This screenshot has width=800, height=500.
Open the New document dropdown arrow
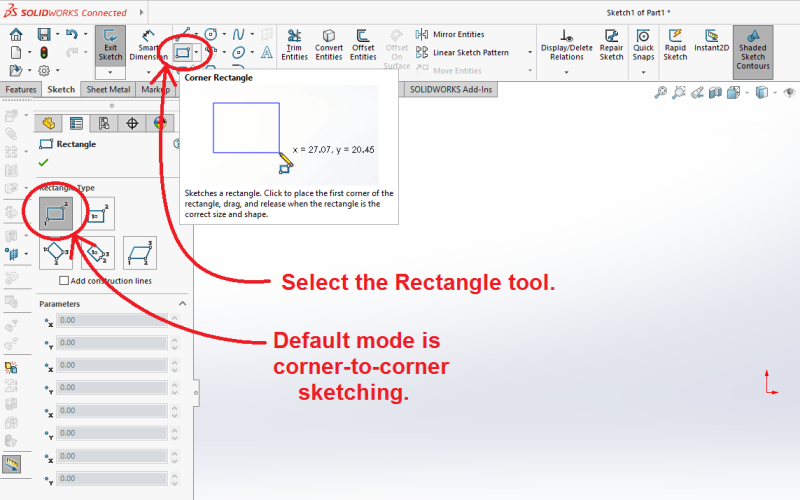coord(30,53)
